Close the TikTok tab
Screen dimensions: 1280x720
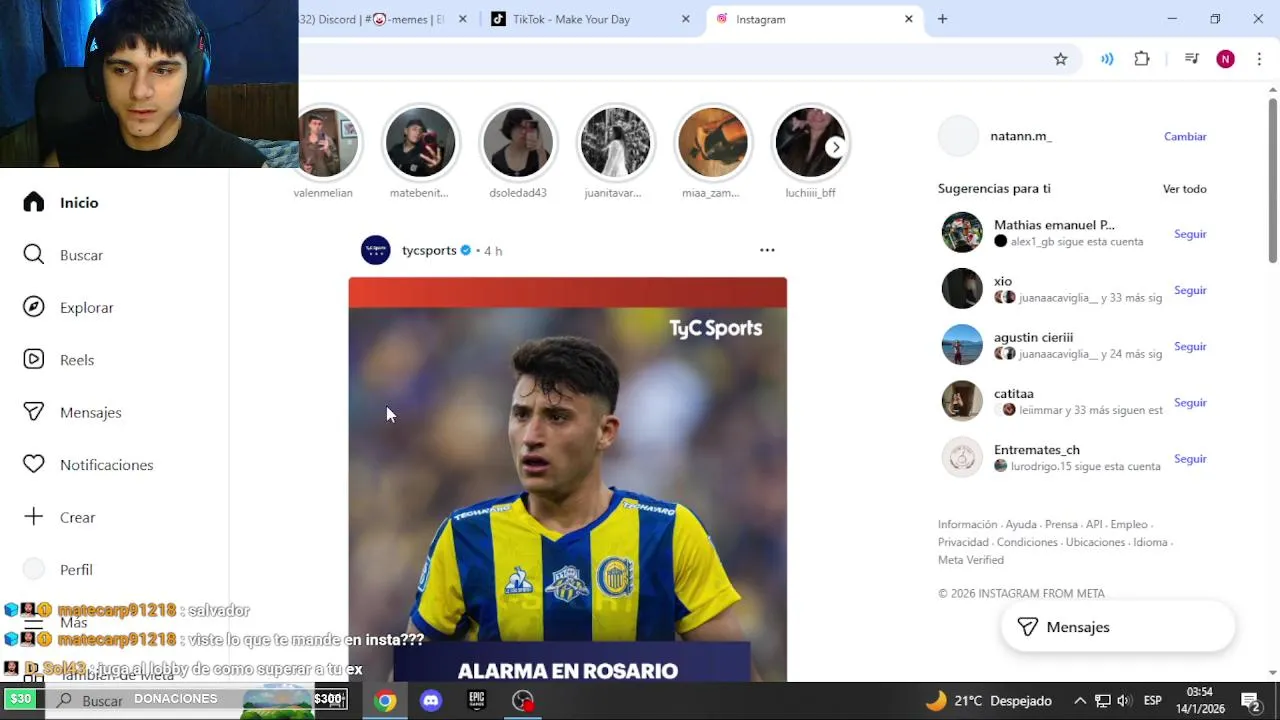(686, 19)
